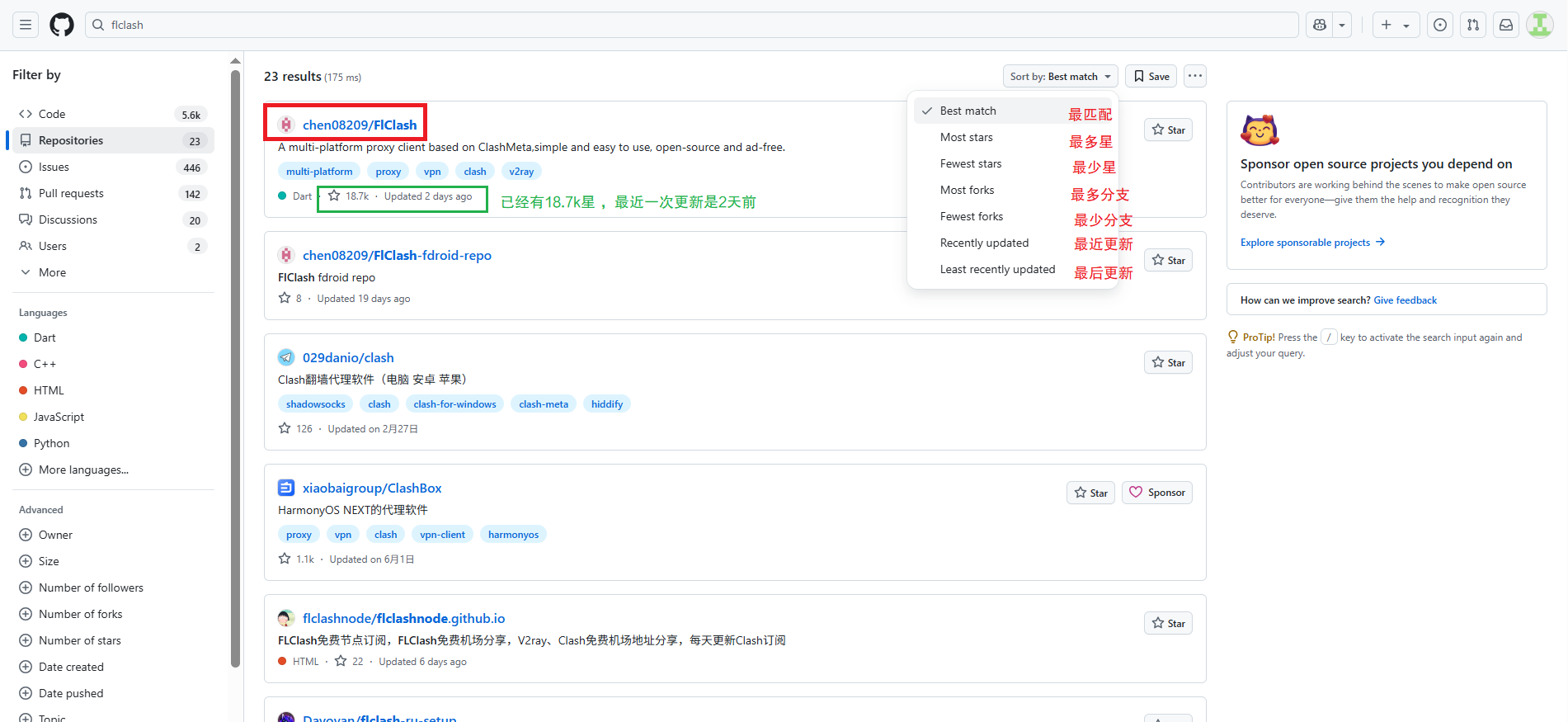Open the Copilot chat icon
This screenshot has height=722, width=1568.
tap(1320, 25)
